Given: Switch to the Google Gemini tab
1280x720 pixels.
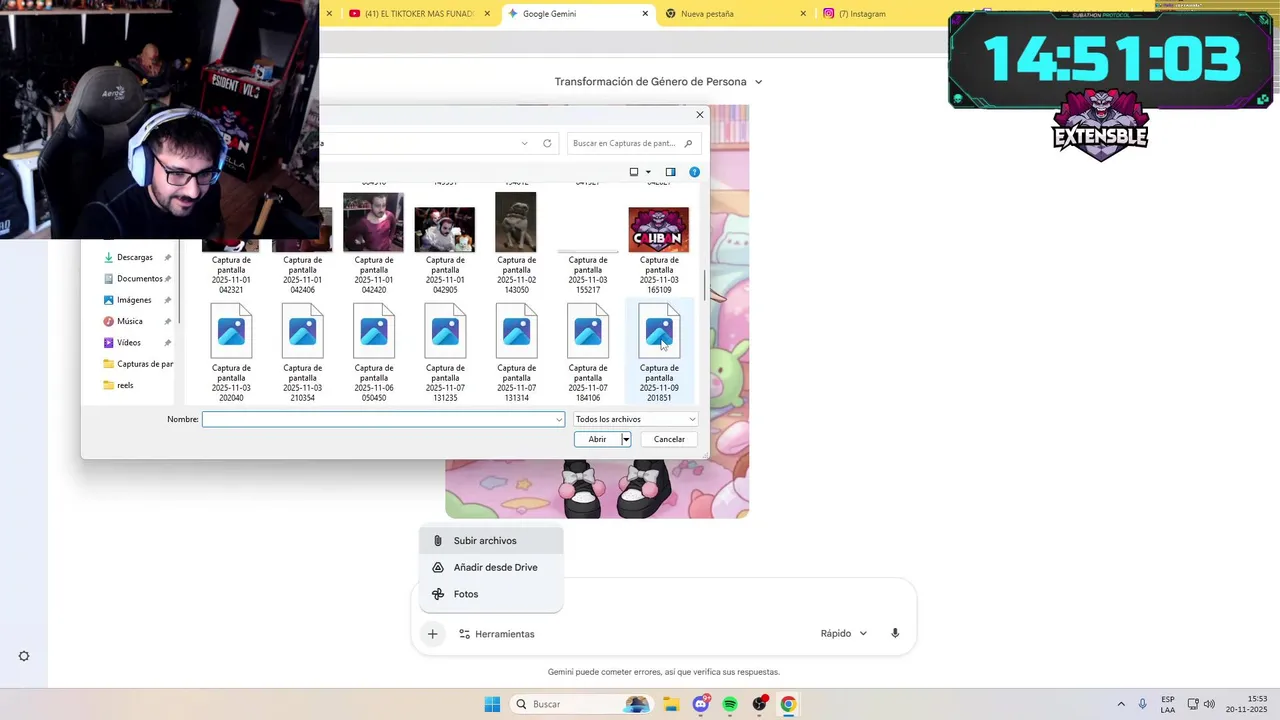Looking at the screenshot, I should [578, 14].
